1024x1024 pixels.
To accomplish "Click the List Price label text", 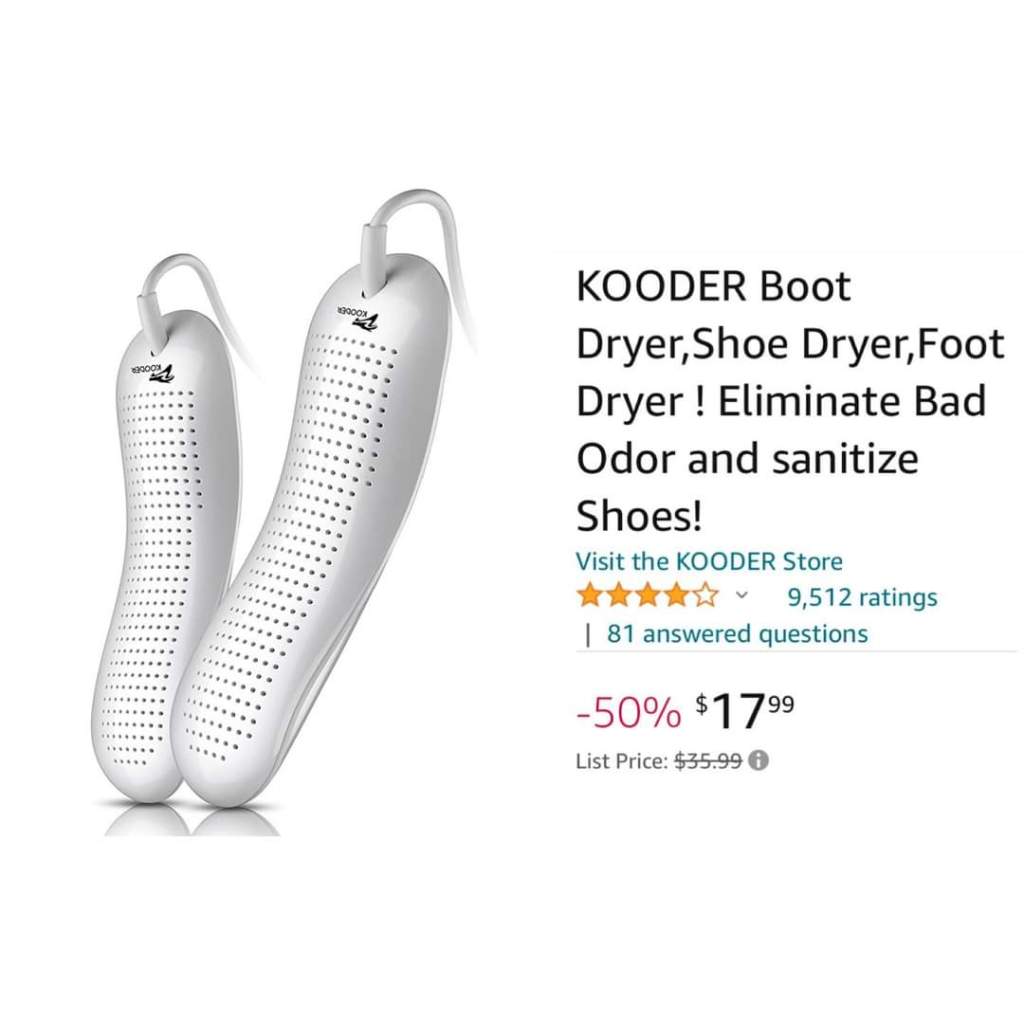I will 622,761.
